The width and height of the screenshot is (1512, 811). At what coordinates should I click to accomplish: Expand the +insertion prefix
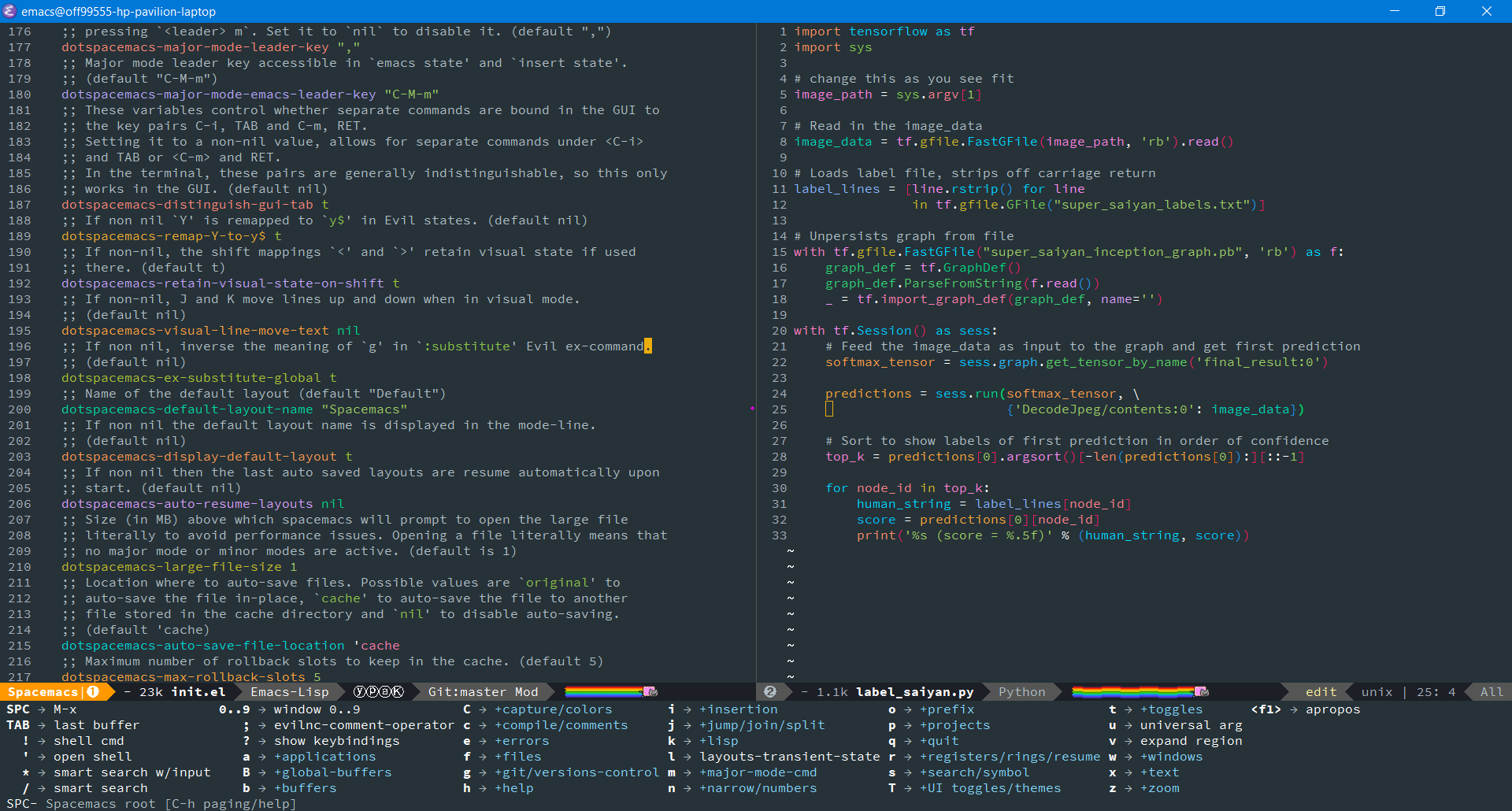tap(738, 709)
